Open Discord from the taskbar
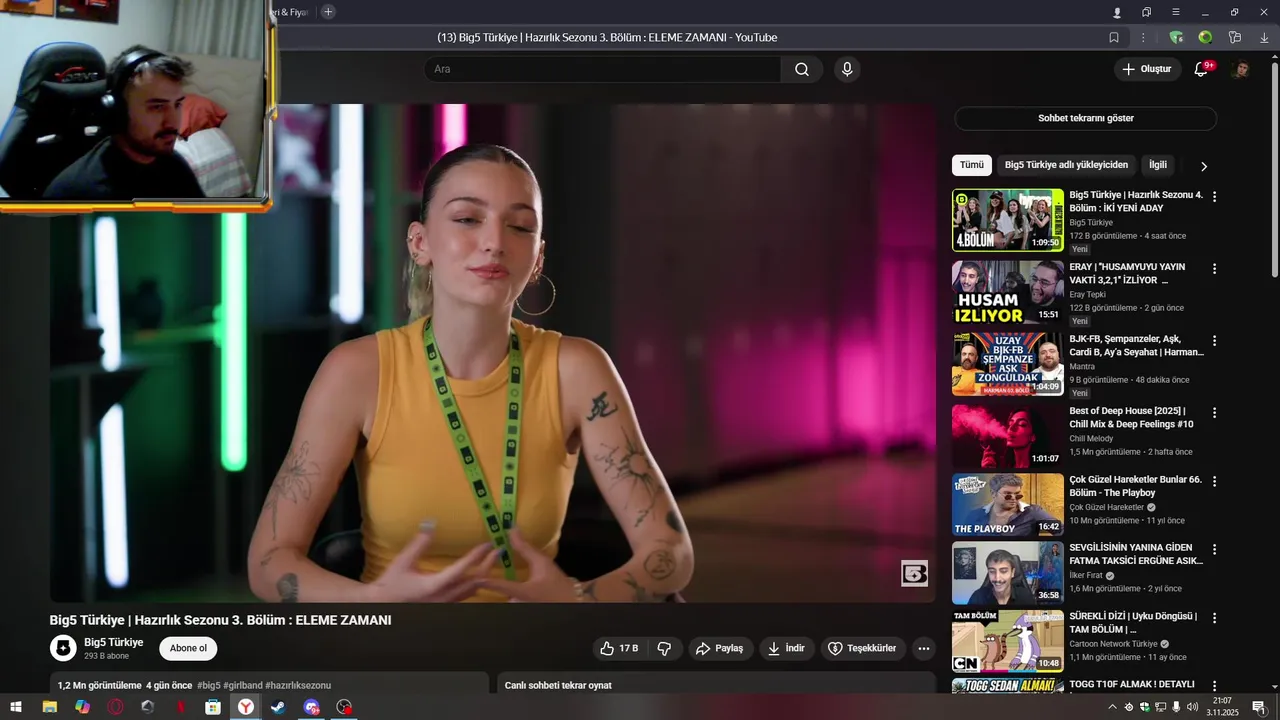This screenshot has width=1280, height=720. point(312,707)
